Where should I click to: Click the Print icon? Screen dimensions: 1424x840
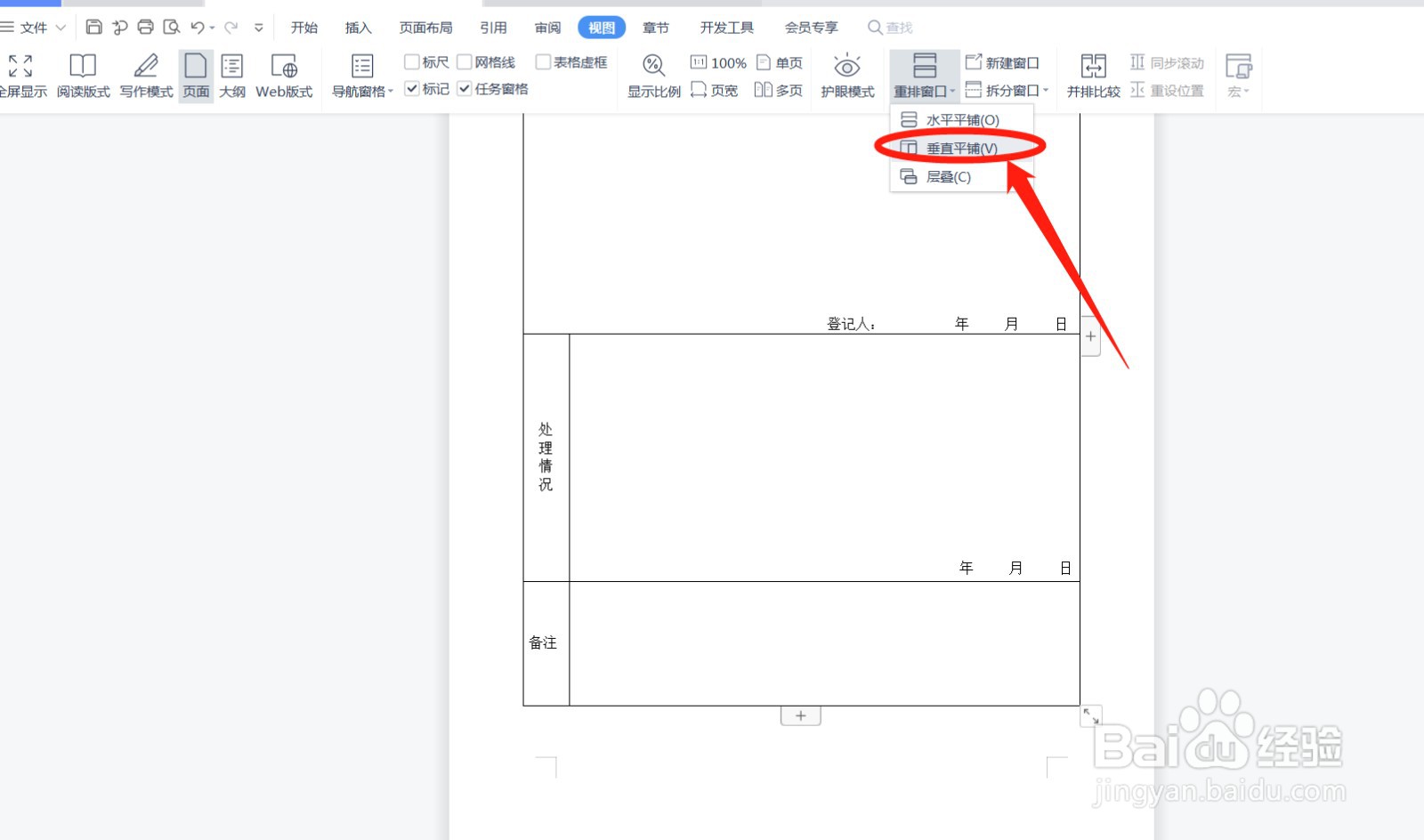tap(145, 28)
